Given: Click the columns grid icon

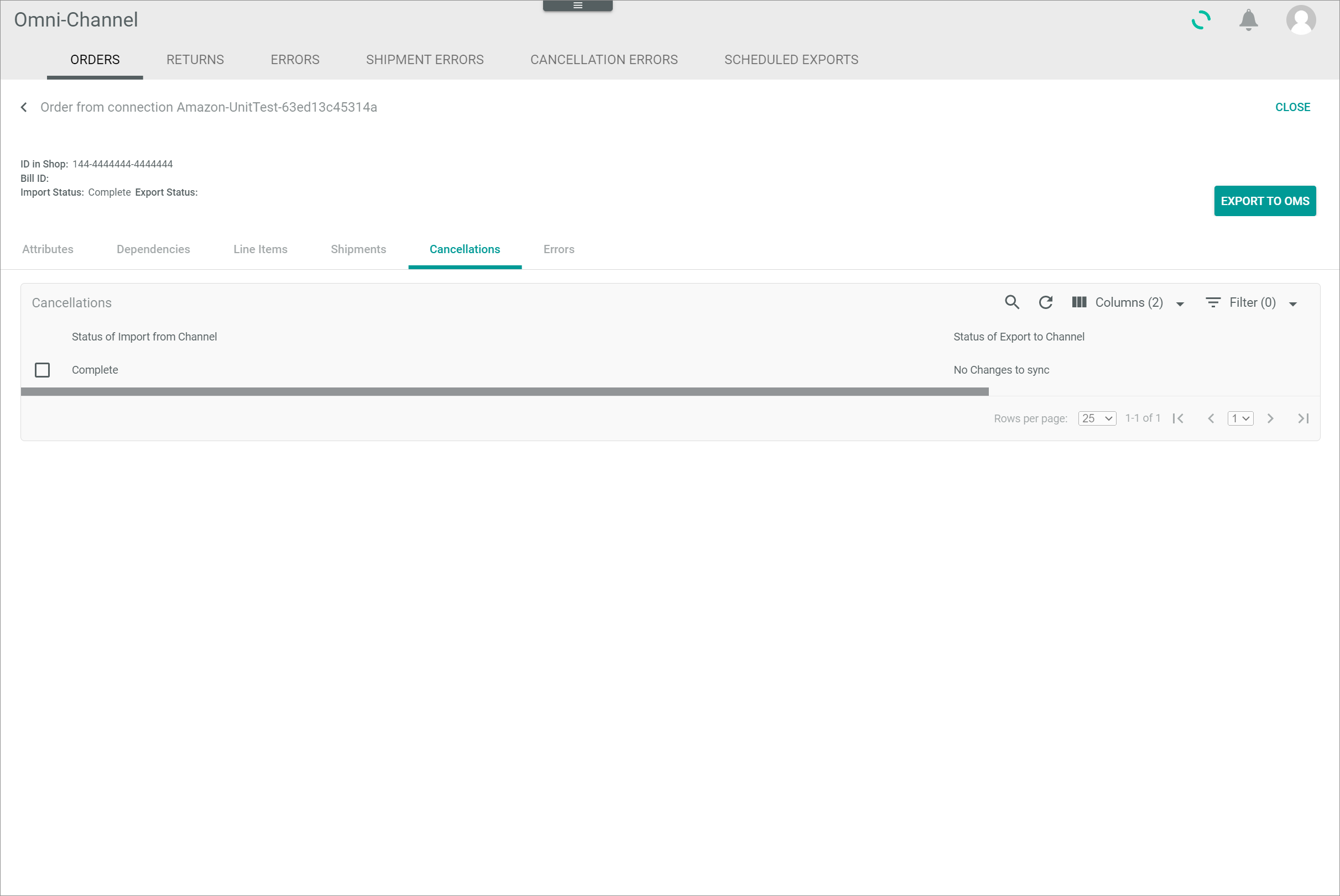Looking at the screenshot, I should 1079,302.
